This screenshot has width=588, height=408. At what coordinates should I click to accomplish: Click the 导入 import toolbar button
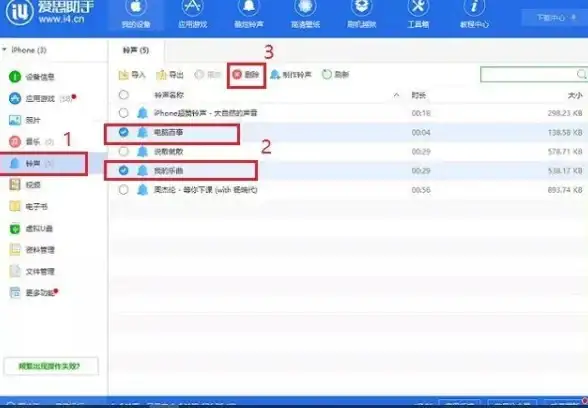(x=132, y=75)
